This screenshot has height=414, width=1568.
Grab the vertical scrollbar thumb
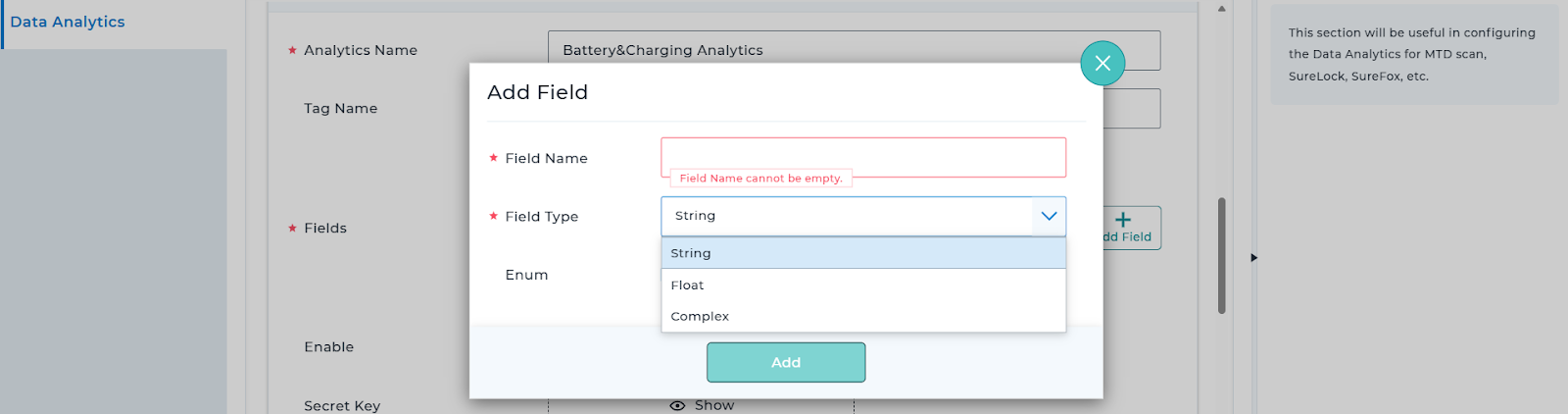[1221, 255]
